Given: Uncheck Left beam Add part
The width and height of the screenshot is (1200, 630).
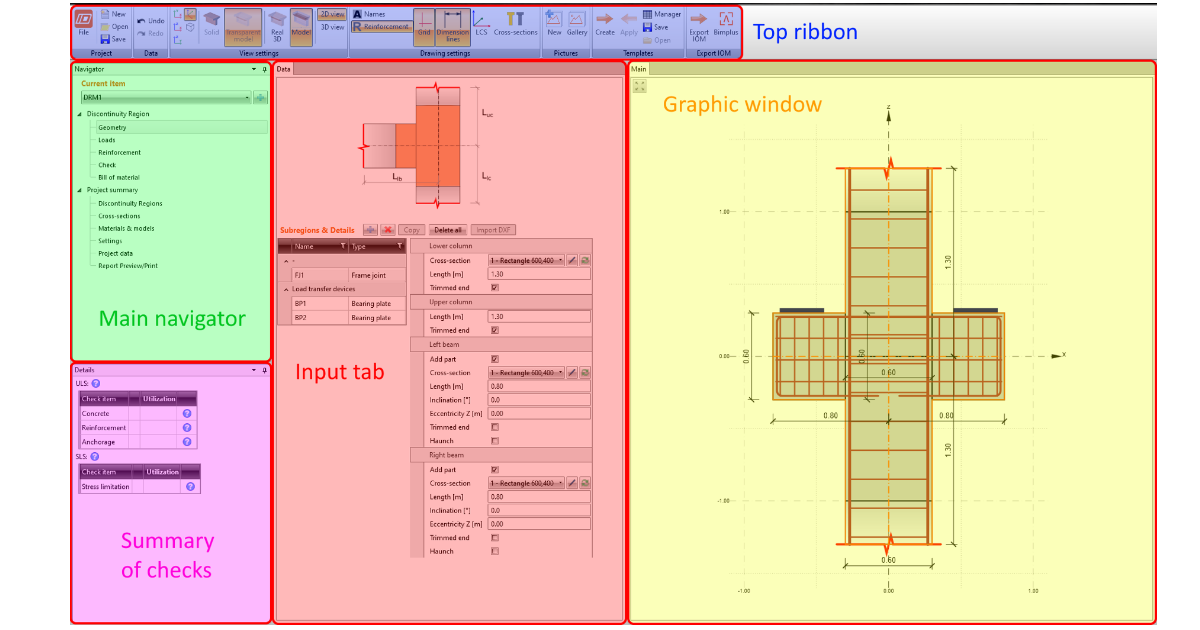Looking at the screenshot, I should coord(494,358).
